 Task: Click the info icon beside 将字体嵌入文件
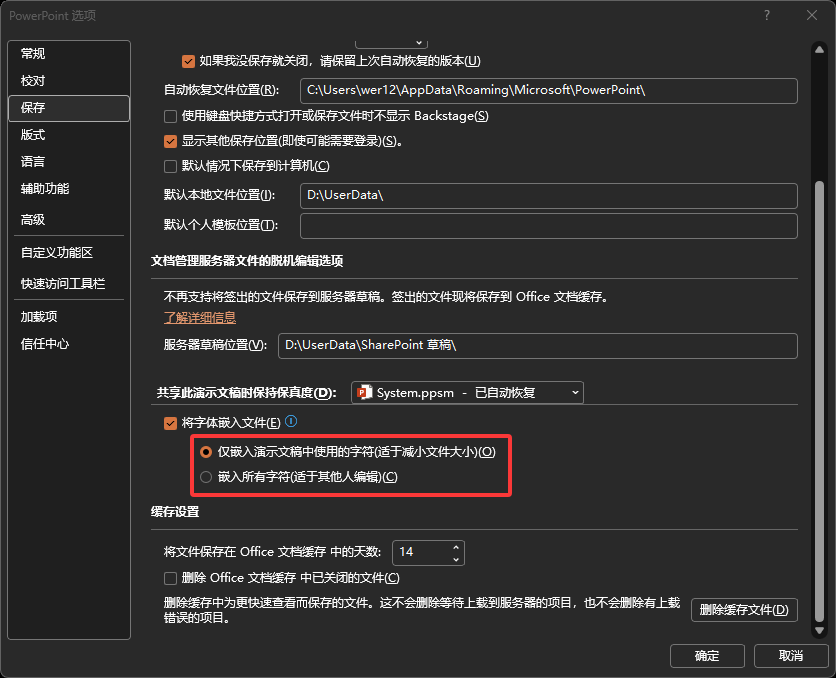tap(291, 422)
